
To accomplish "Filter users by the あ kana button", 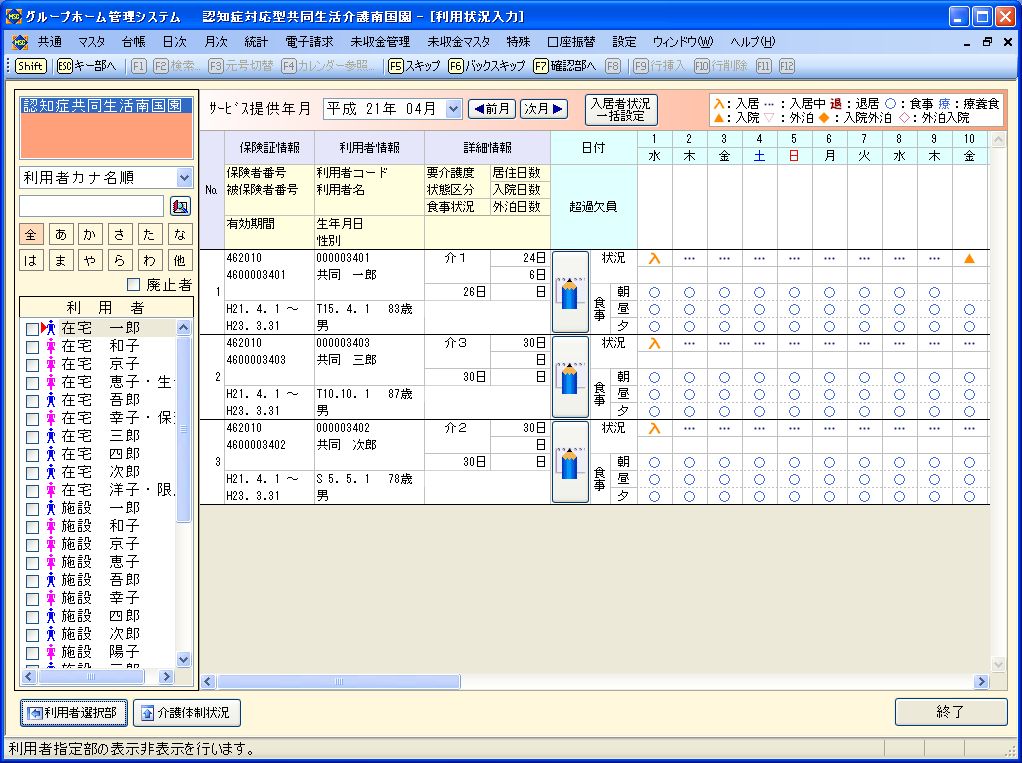I will point(61,234).
